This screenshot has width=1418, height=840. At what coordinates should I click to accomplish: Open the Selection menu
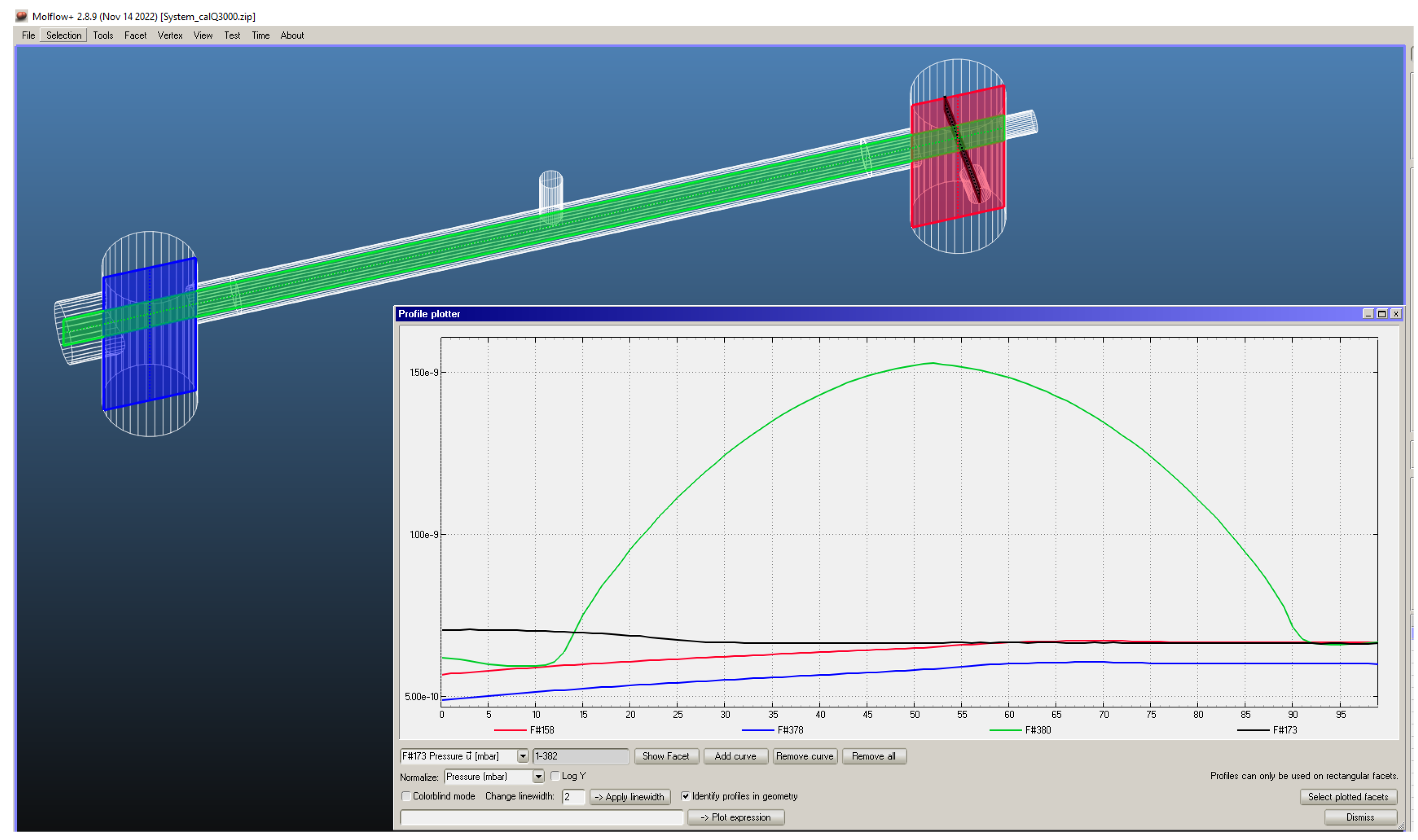click(64, 35)
